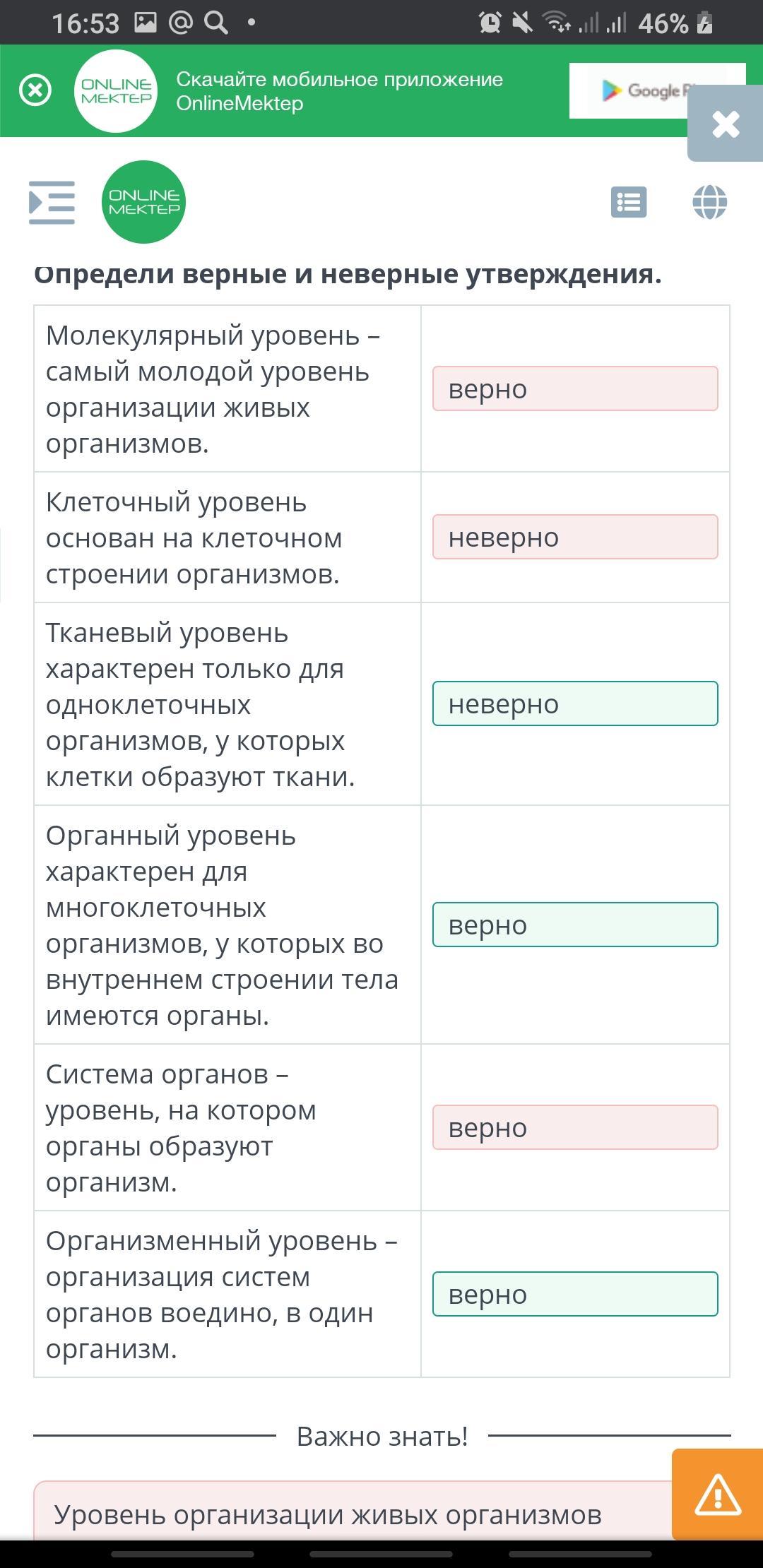Click the orange warning report icon
This screenshot has height=1568, width=763.
point(717,1494)
